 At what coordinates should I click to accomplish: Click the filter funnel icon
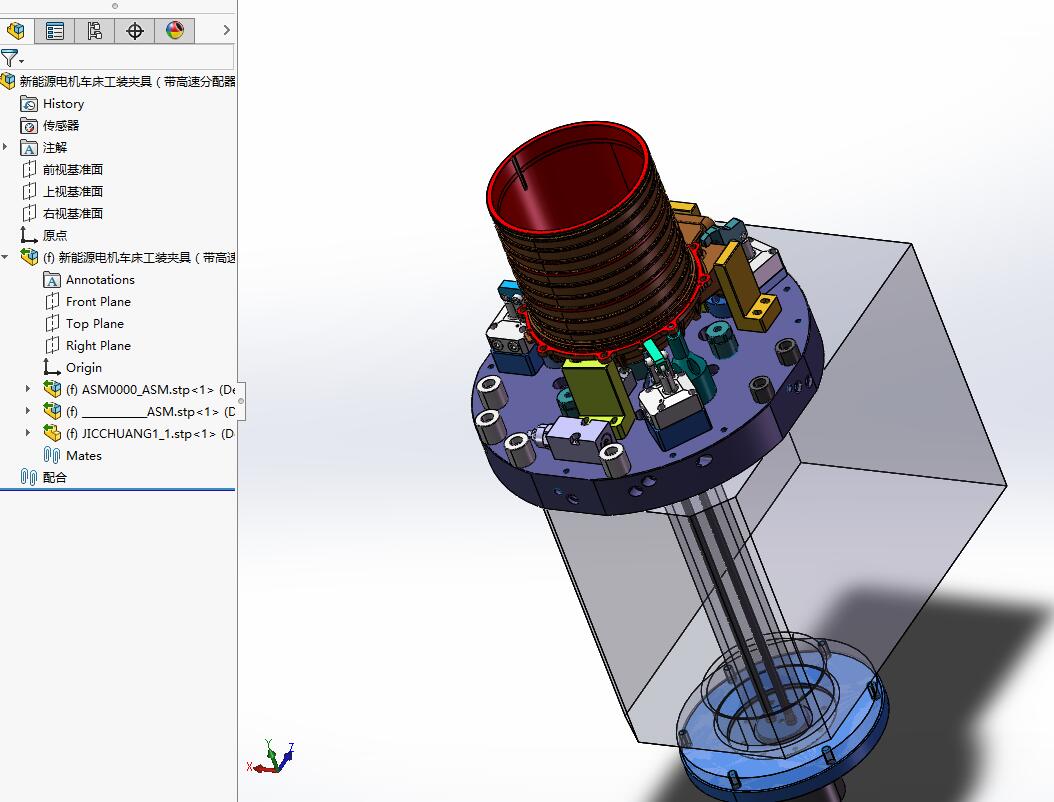pyautogui.click(x=9, y=58)
